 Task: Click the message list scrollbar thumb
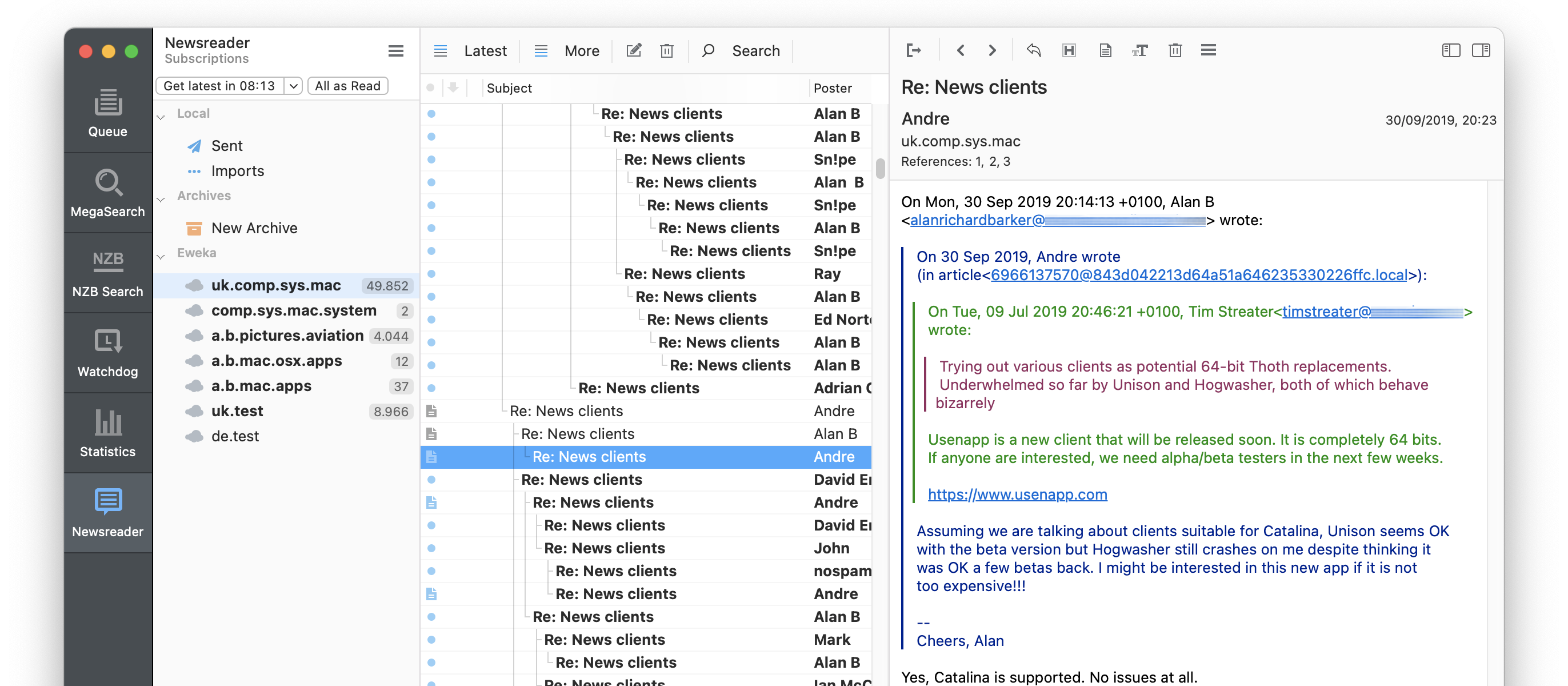[x=880, y=169]
